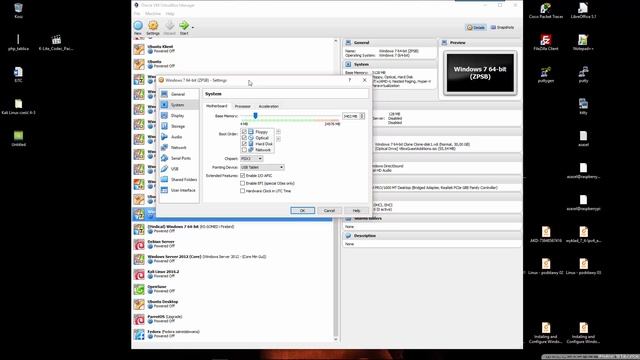Click Settings gear toolbar icon in Manager
Image resolution: width=640 pixels, height=360 pixels.
[153, 28]
